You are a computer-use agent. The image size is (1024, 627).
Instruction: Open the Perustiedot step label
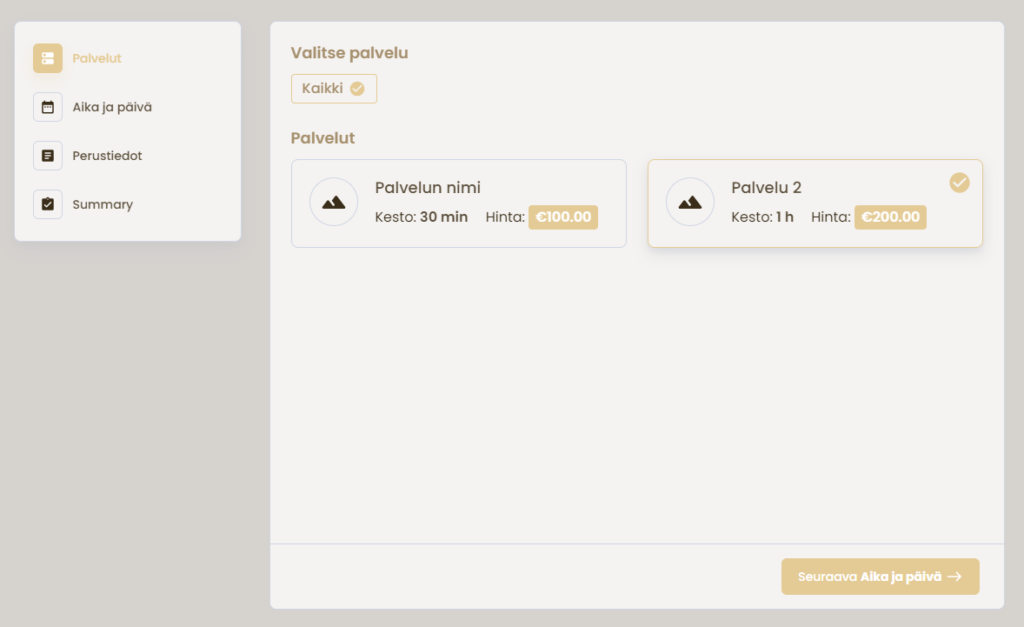[107, 156]
